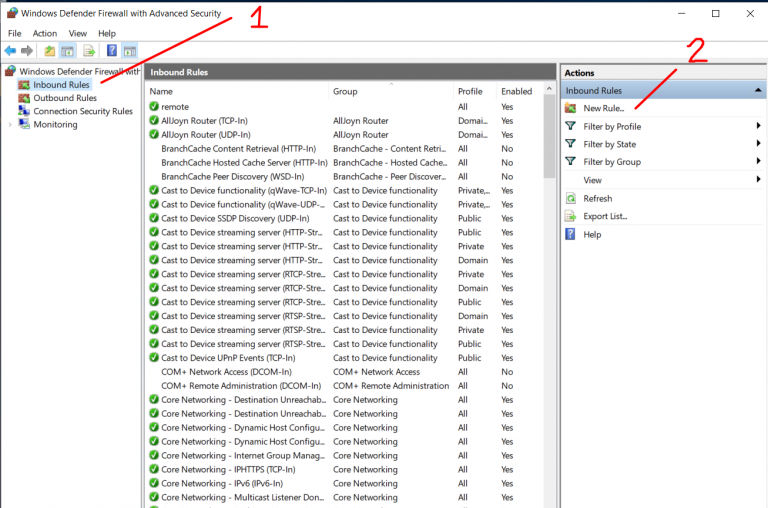Viewport: 768px width, 508px height.
Task: Expand the Monitoring tree node
Action: (10, 124)
